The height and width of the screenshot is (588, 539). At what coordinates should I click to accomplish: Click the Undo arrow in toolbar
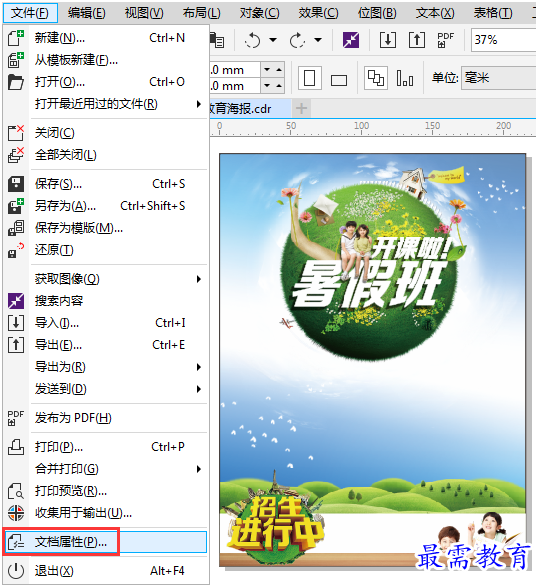coord(252,40)
